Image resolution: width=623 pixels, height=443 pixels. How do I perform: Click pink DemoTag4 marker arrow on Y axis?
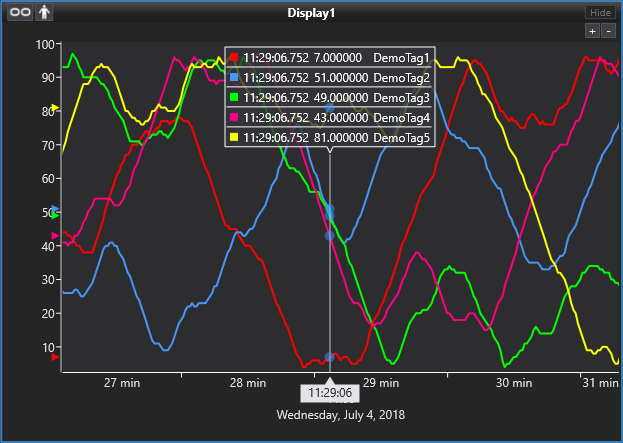click(56, 235)
